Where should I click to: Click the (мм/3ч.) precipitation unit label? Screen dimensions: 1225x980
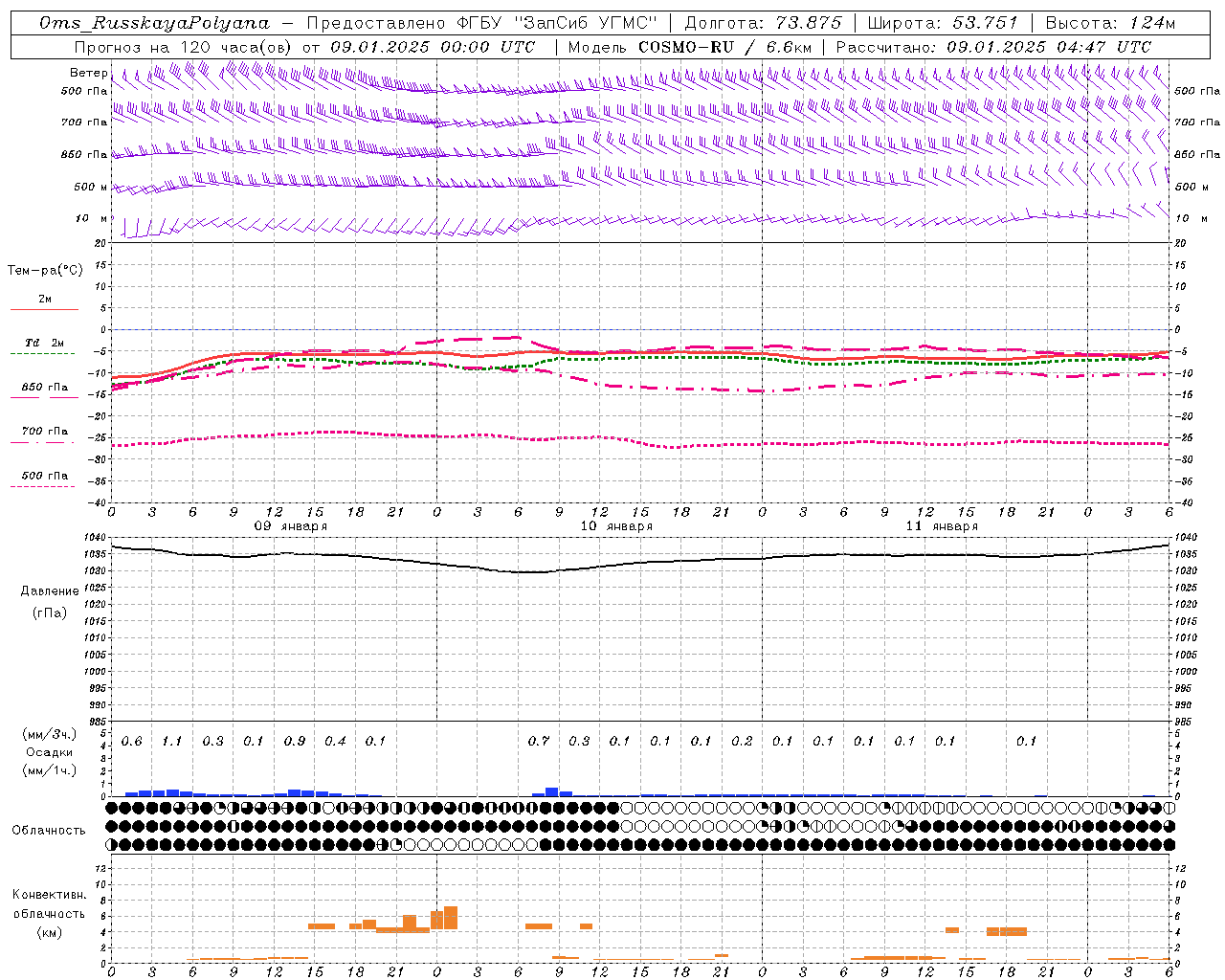pyautogui.click(x=49, y=734)
